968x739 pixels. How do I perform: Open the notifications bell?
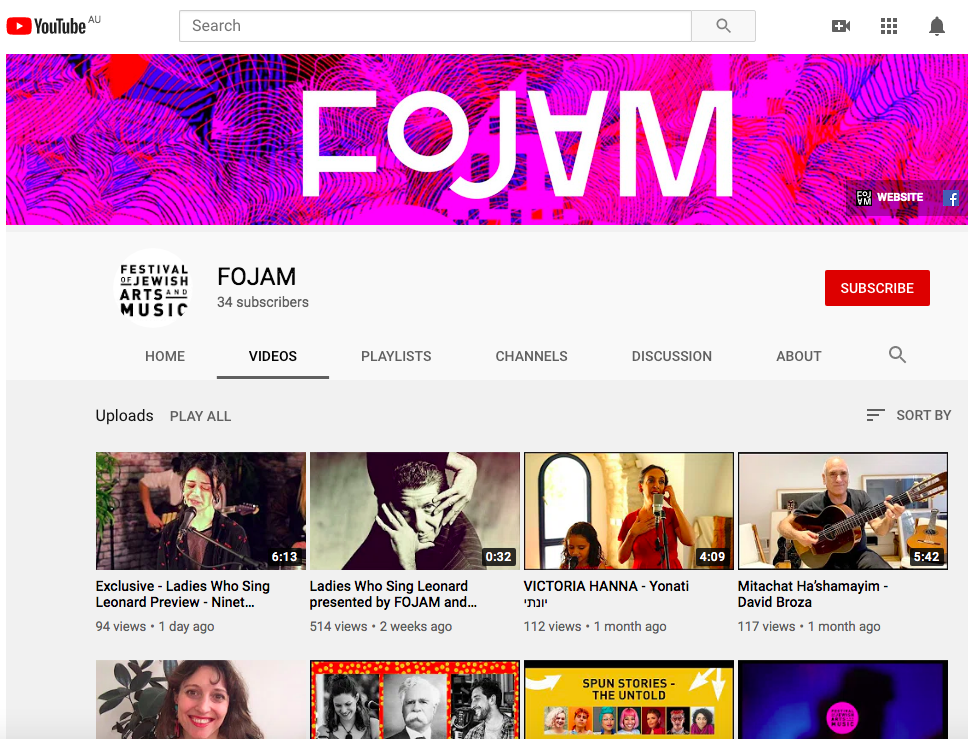click(937, 26)
